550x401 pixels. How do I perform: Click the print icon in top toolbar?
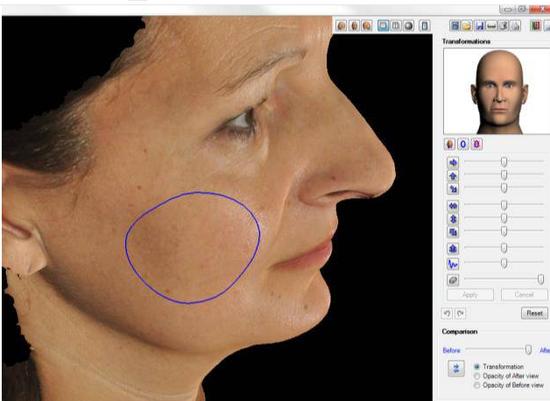pos(516,26)
